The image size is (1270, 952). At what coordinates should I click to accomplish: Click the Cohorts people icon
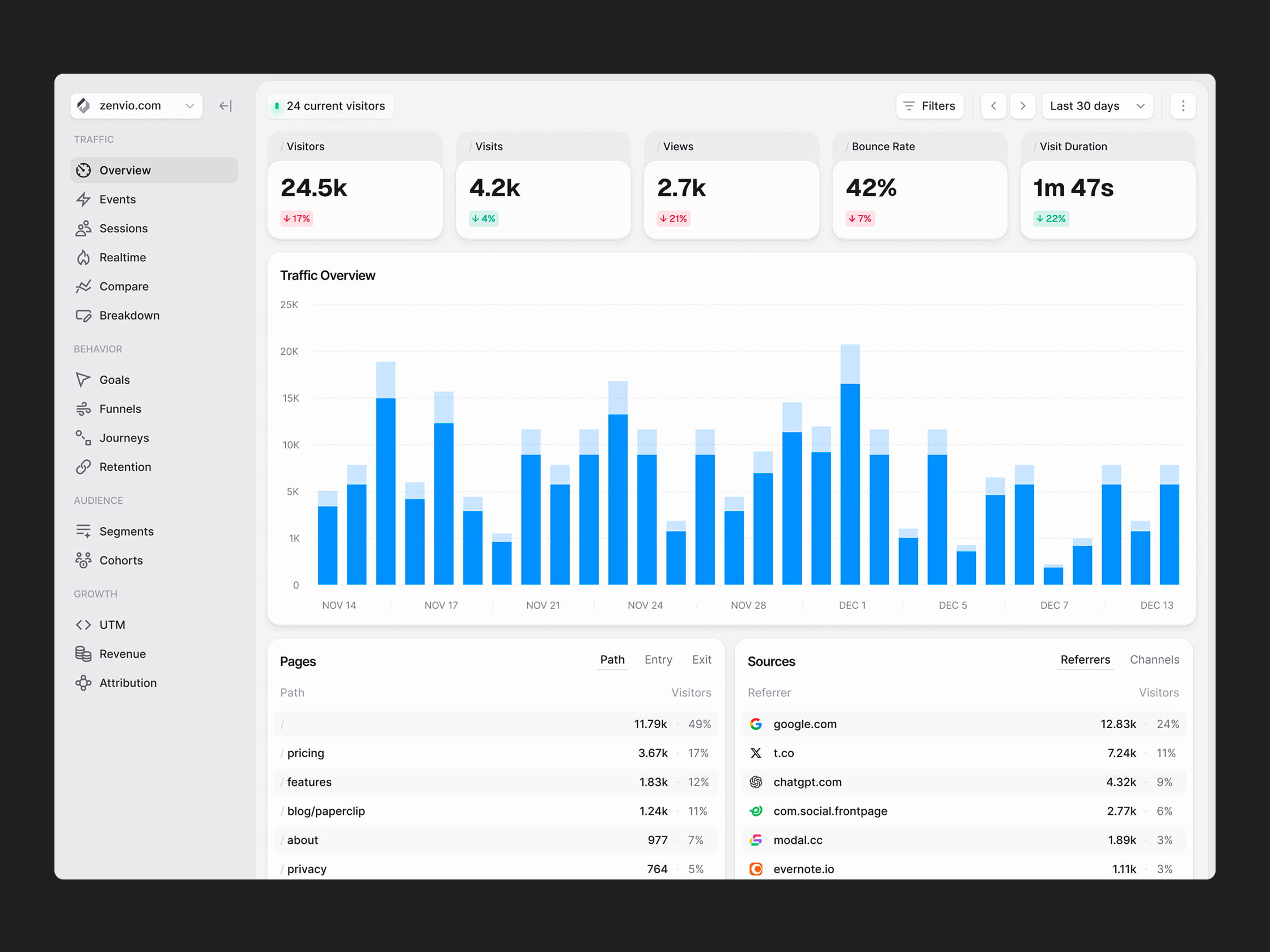point(84,560)
